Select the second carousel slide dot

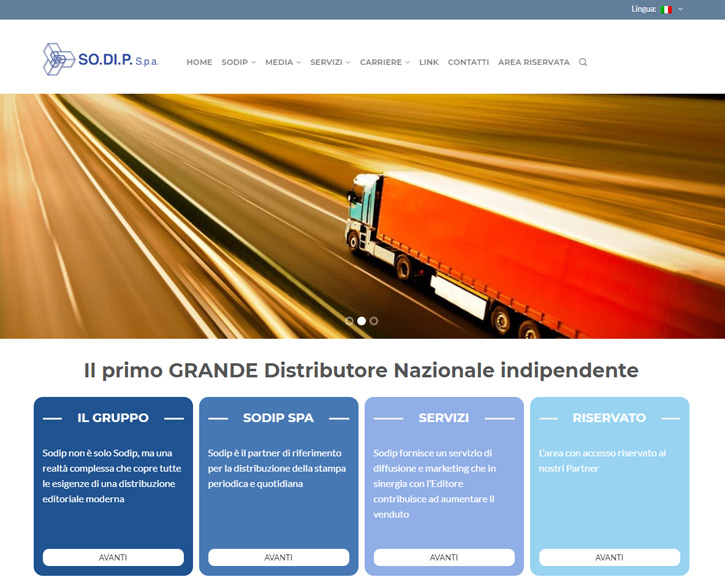pos(362,321)
